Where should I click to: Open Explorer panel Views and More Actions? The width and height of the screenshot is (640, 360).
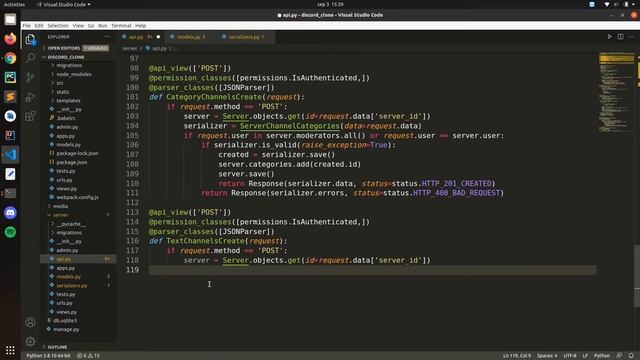tap(107, 37)
